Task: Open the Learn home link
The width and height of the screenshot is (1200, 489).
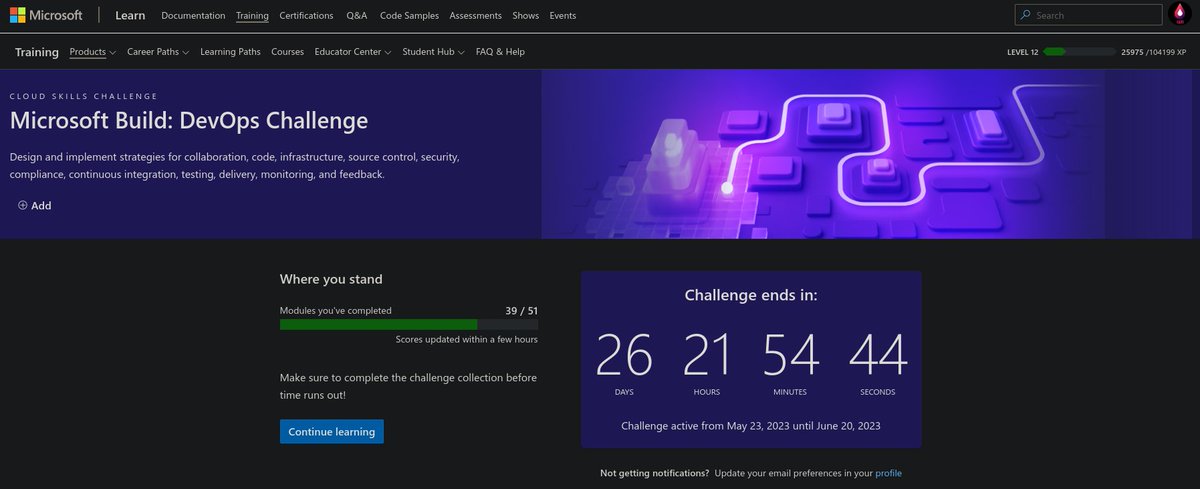Action: [130, 16]
